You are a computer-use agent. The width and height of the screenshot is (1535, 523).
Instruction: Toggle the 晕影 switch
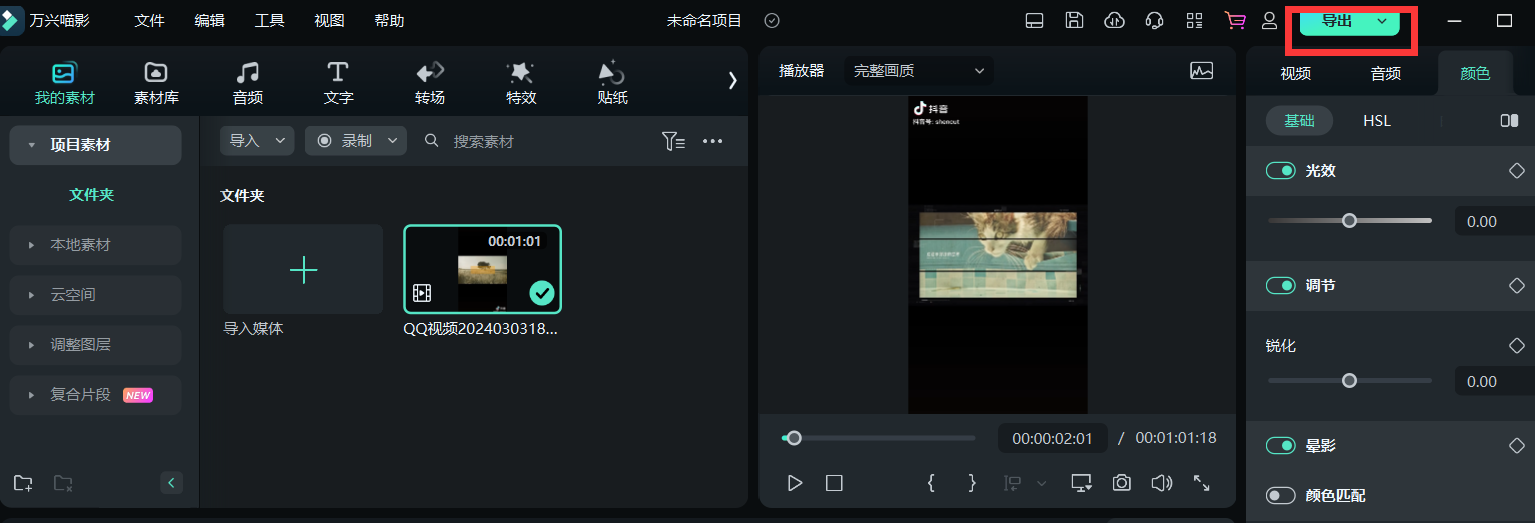coord(1281,446)
